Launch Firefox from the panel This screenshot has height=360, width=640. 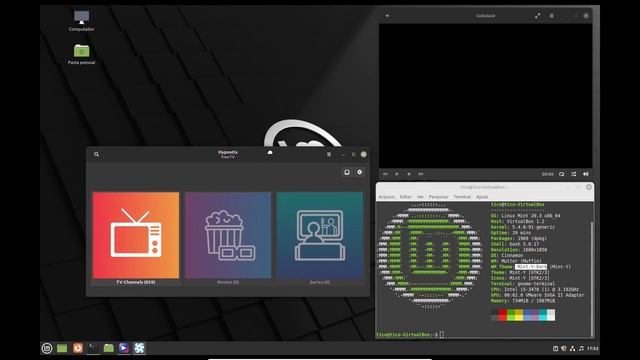tap(78, 348)
